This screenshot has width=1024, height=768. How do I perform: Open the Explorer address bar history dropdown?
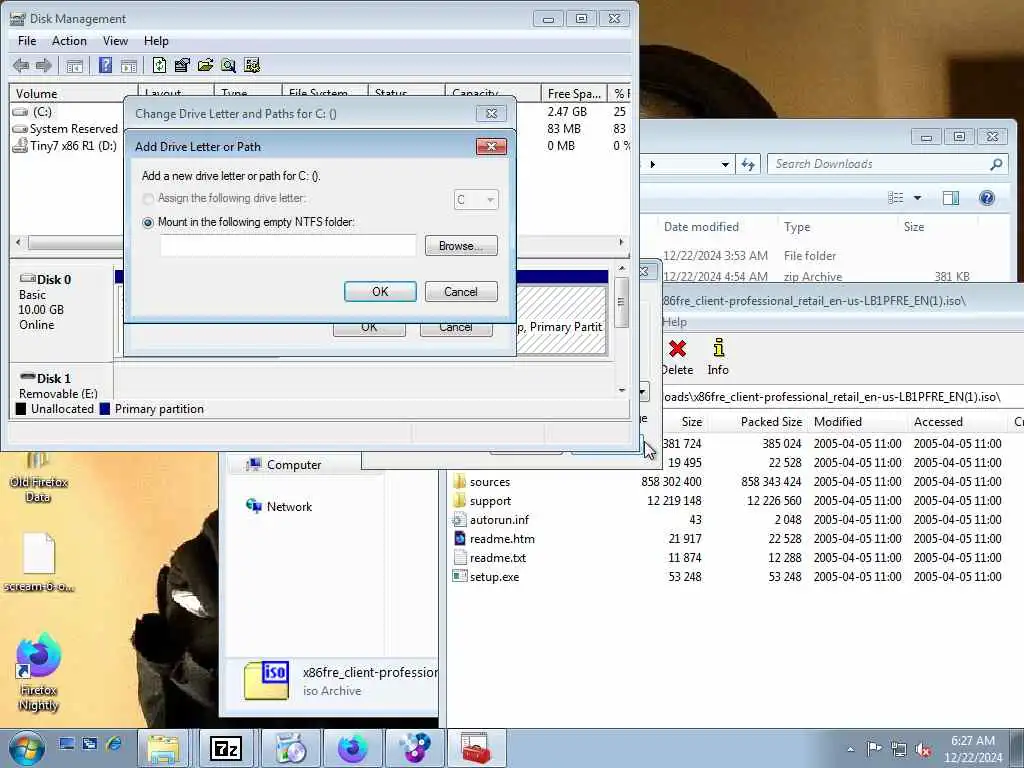point(725,165)
